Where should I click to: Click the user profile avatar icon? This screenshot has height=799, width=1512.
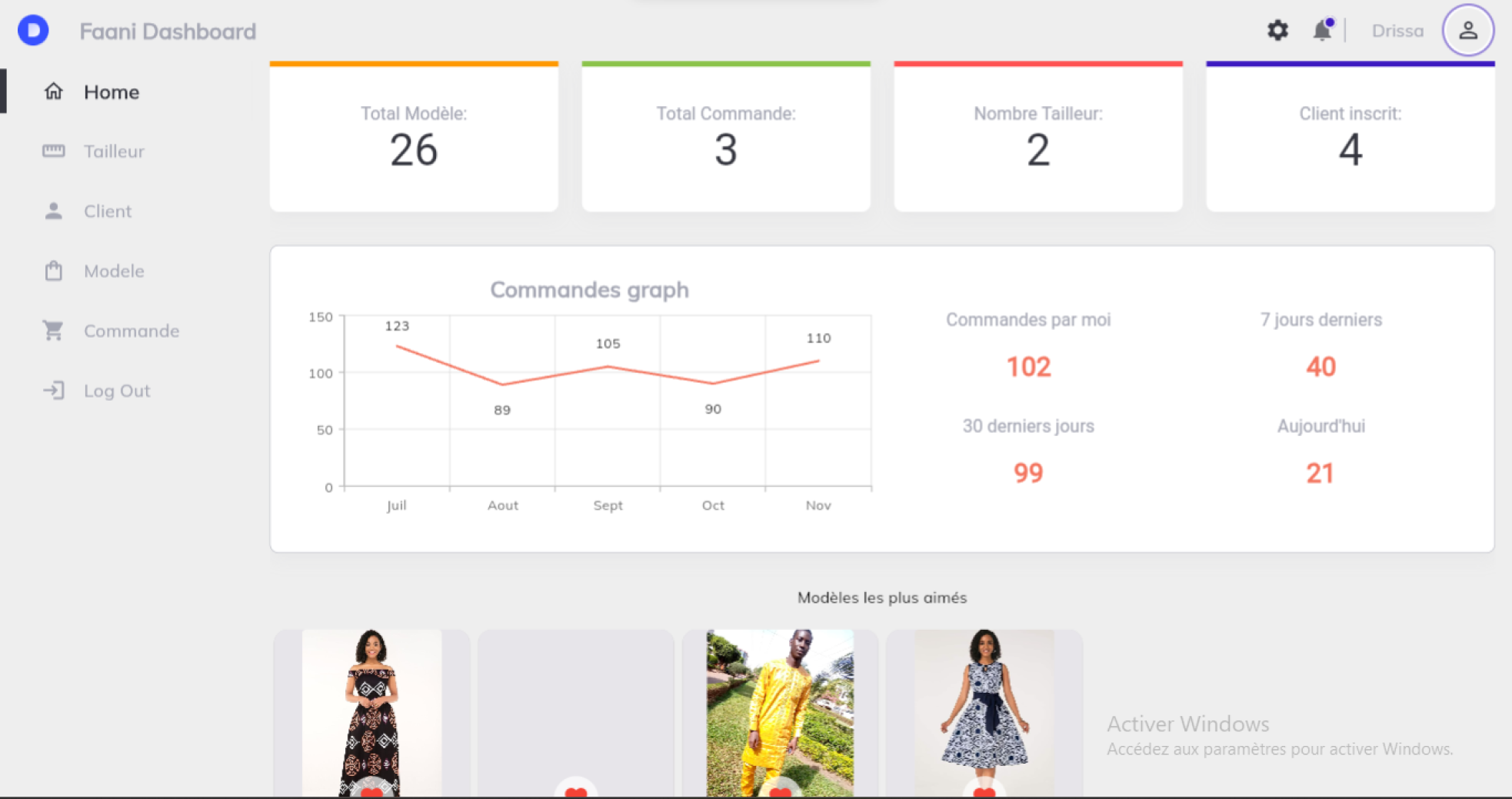click(x=1467, y=31)
